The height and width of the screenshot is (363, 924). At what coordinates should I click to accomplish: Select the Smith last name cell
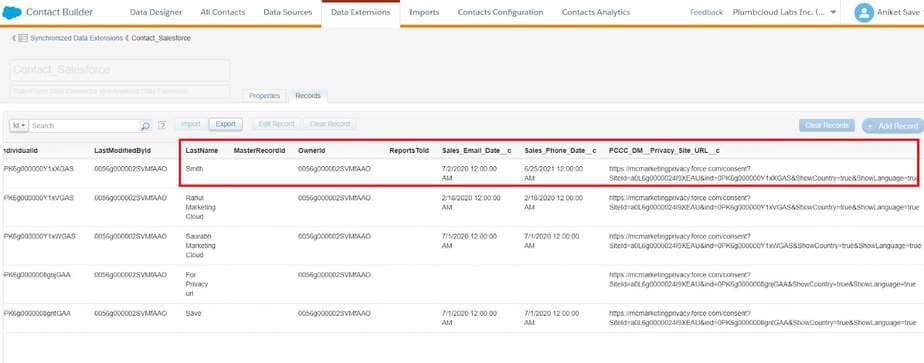193,169
